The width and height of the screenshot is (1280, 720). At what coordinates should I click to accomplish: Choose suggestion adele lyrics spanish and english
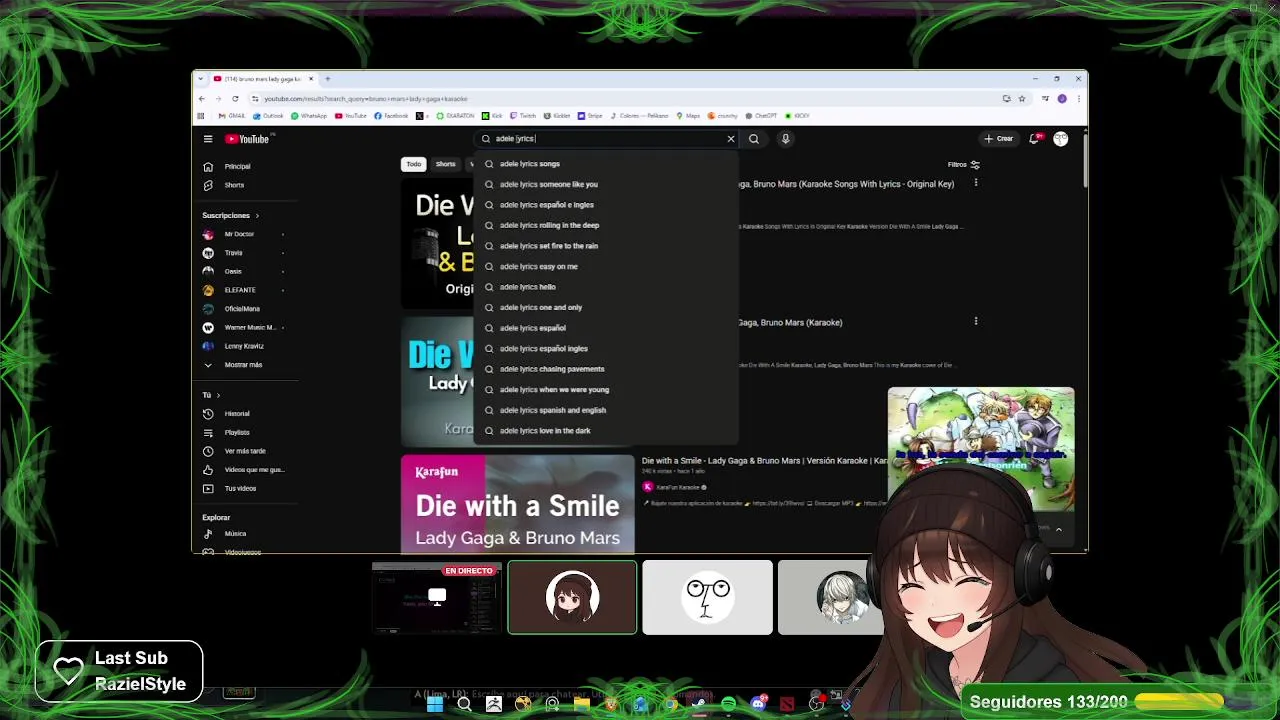(x=607, y=410)
